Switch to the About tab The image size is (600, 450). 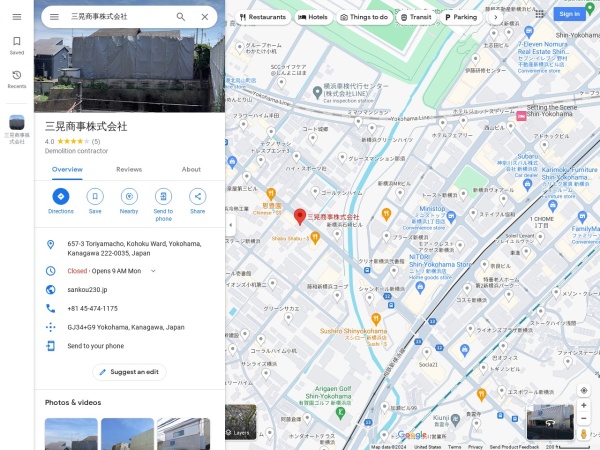point(191,169)
